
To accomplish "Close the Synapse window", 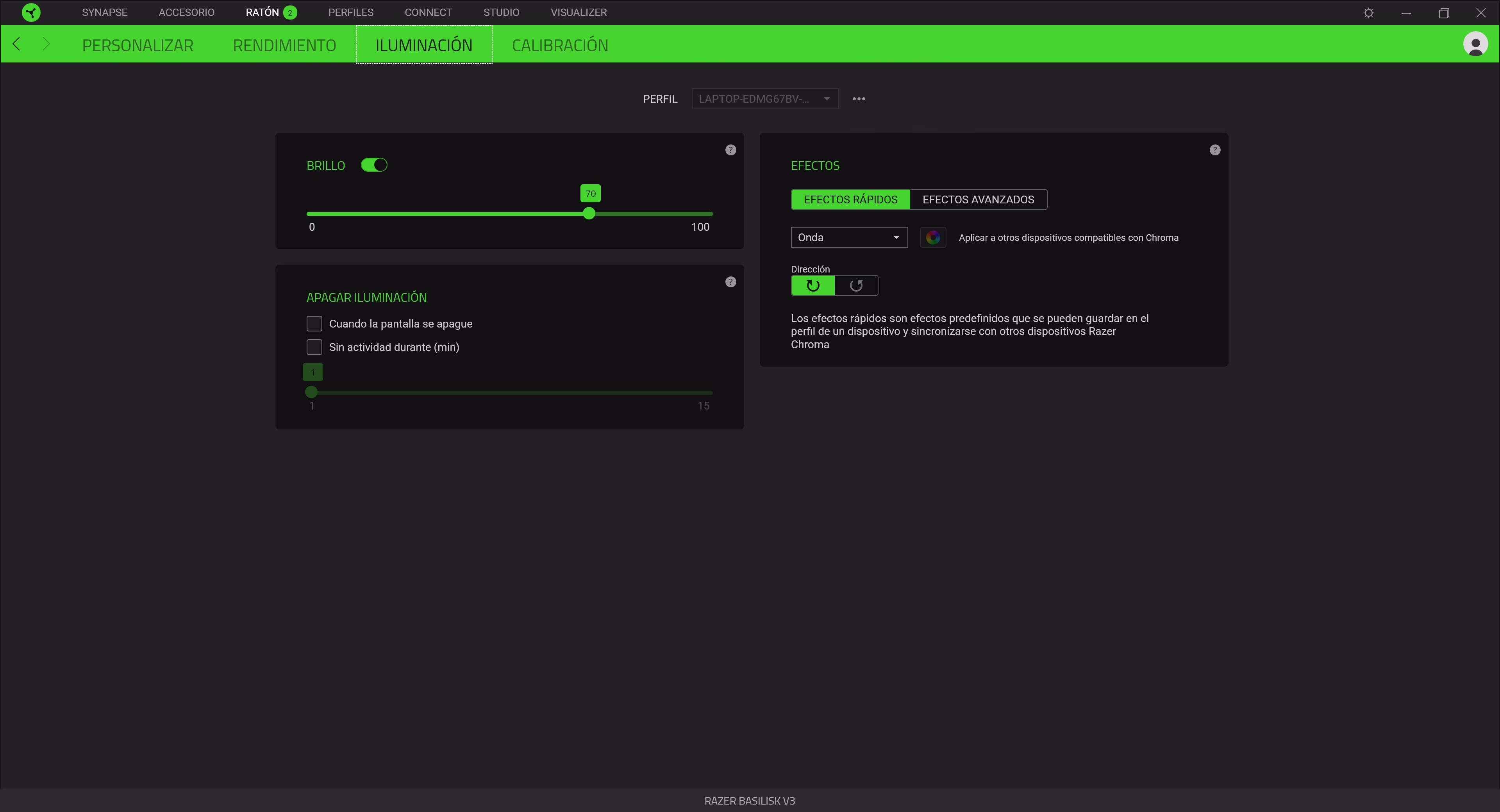I will point(1481,13).
